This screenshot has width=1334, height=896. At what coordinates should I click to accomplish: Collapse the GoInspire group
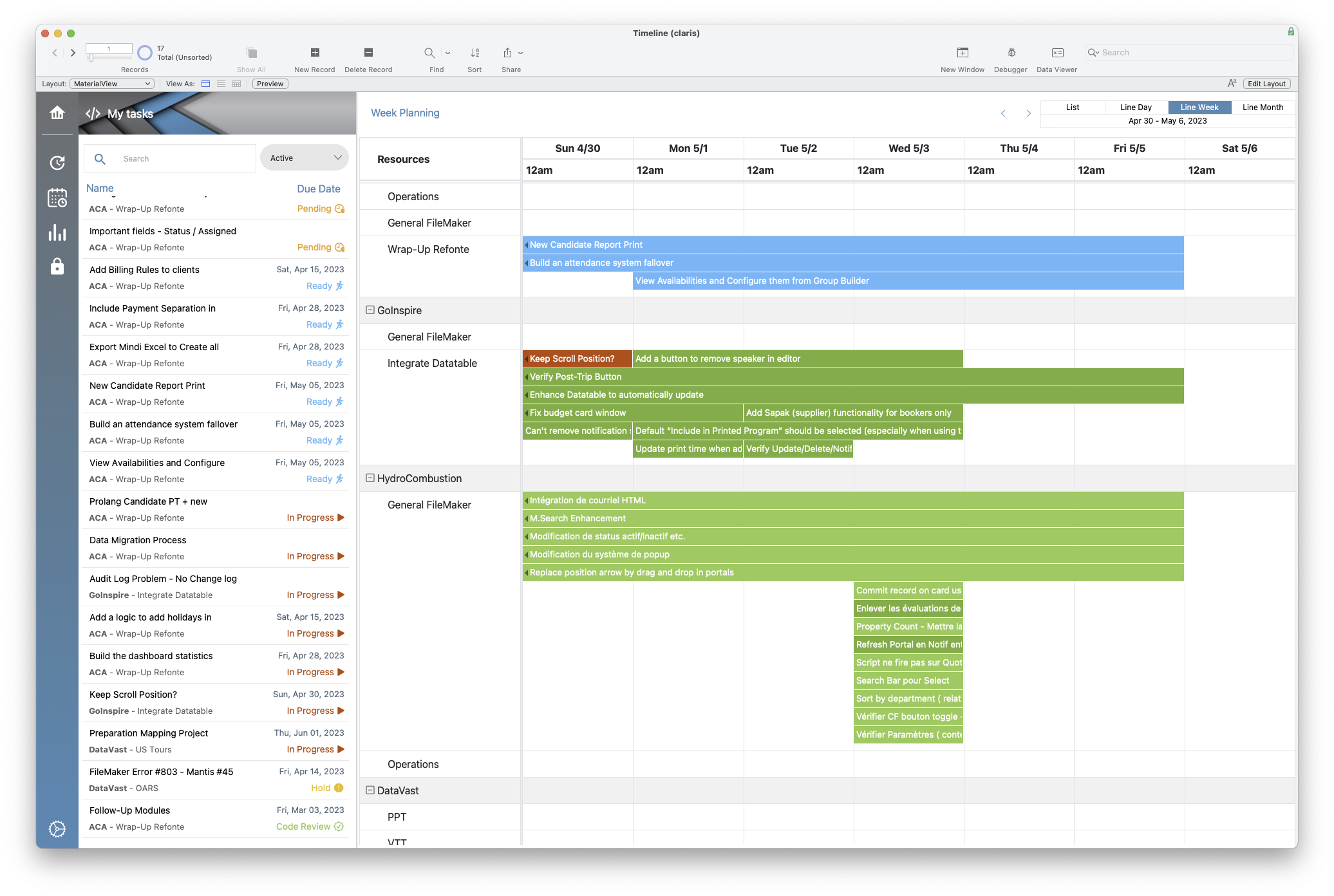tap(370, 310)
